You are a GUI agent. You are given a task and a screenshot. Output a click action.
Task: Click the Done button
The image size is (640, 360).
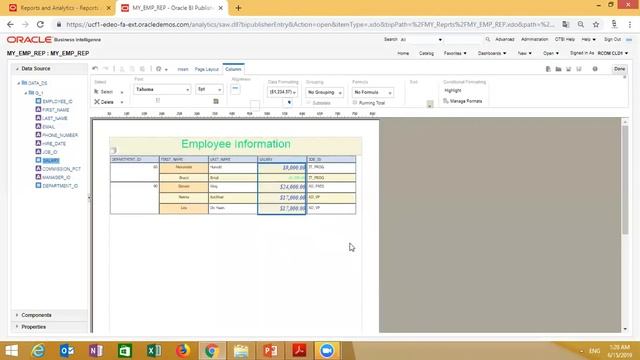620,69
